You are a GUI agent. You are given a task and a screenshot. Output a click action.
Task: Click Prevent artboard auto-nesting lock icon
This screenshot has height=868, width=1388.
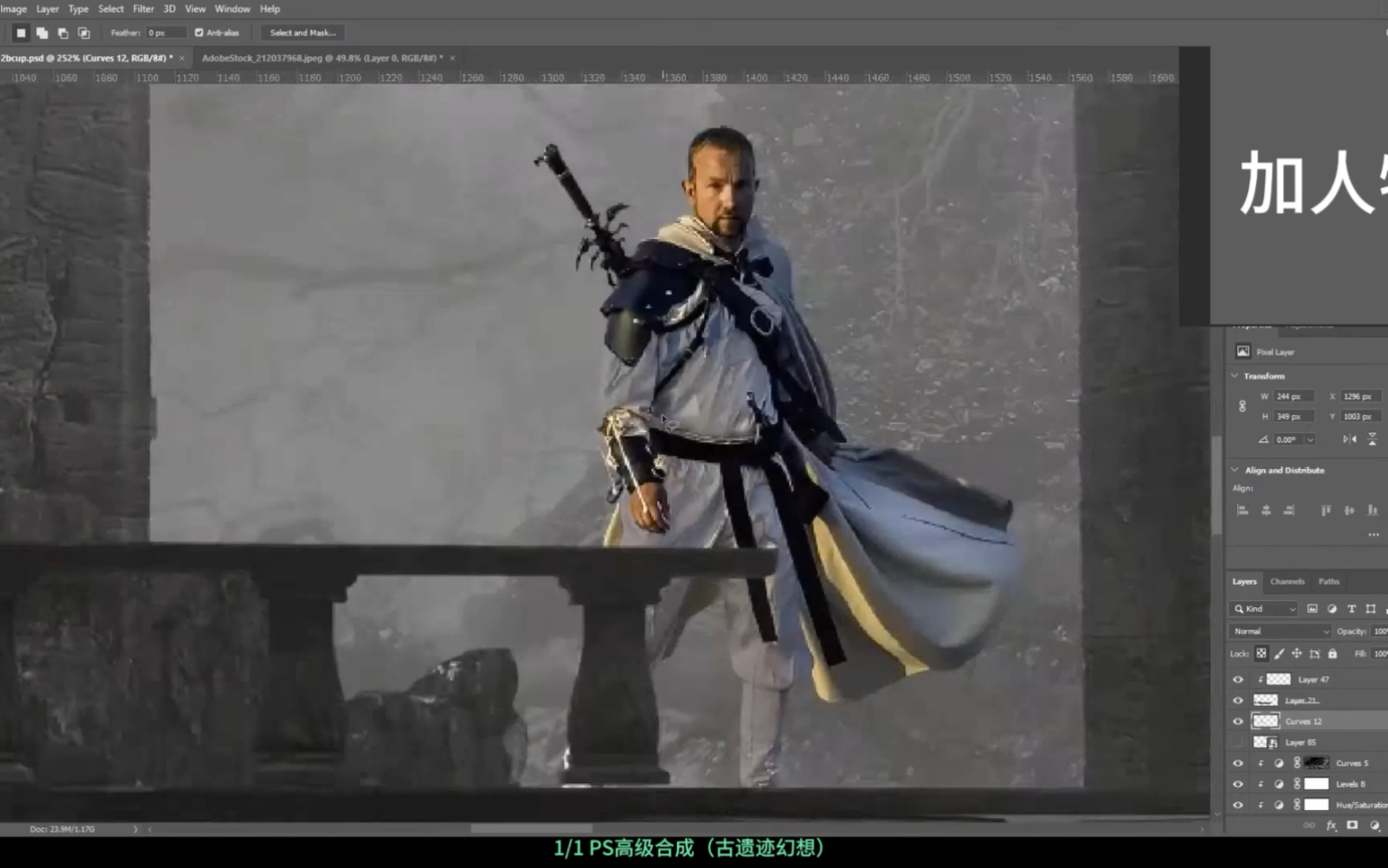(x=1314, y=654)
